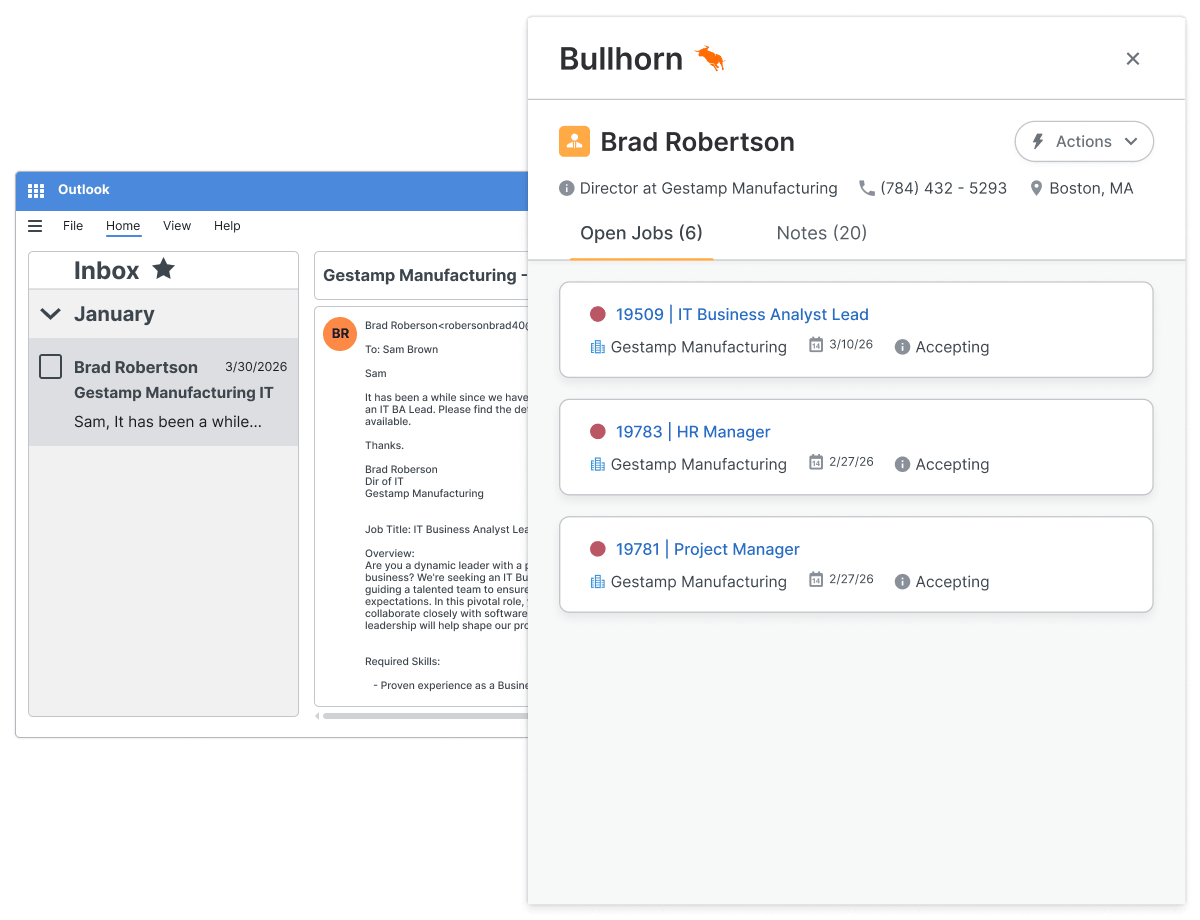This screenshot has width=1200, height=920.
Task: Click the red status dot on job 19509
Action: tap(598, 314)
